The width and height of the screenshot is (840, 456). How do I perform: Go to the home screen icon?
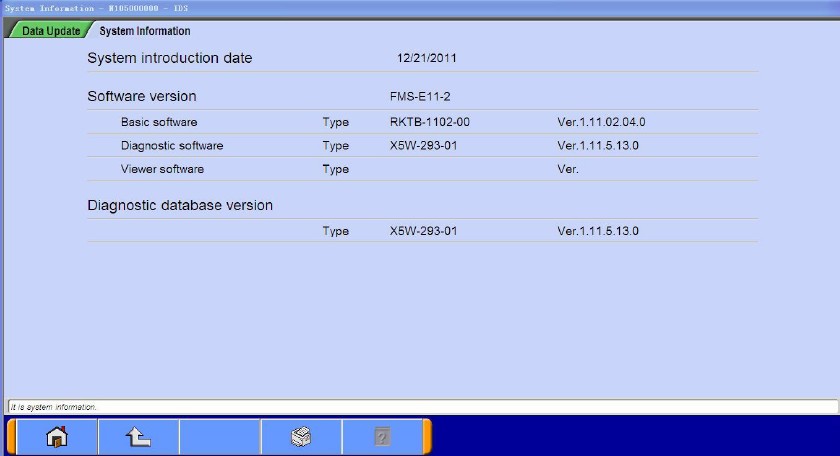pyautogui.click(x=57, y=437)
